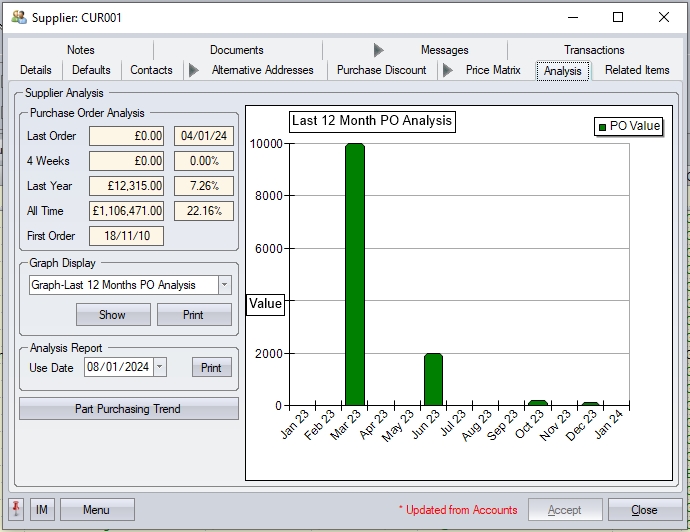Click the supplier window title bar icon
The image size is (690, 532).
tap(18, 17)
